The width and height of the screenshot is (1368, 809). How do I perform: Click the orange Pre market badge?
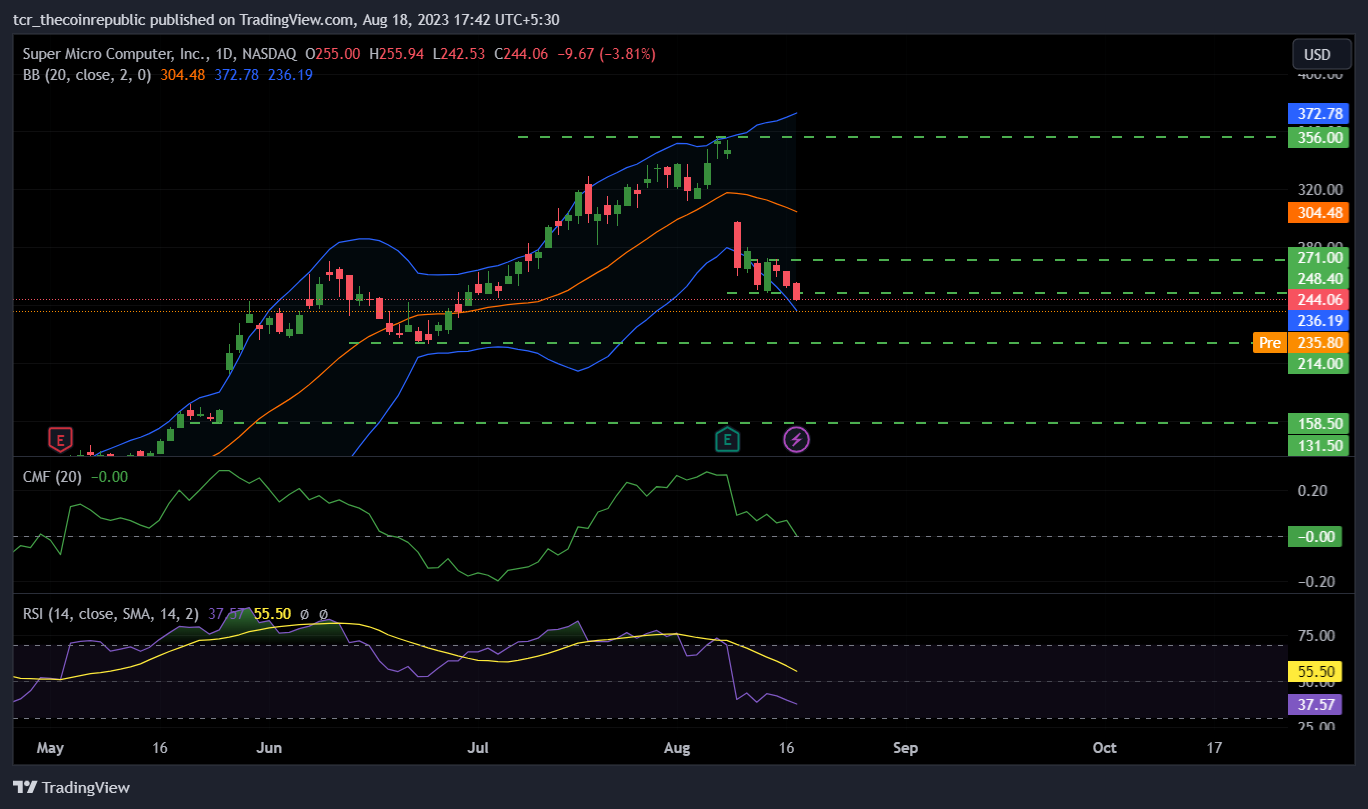(1269, 343)
